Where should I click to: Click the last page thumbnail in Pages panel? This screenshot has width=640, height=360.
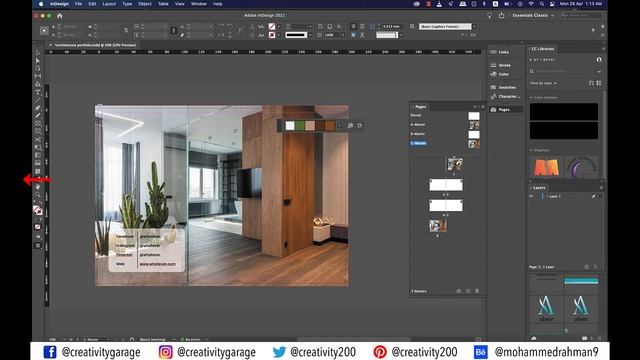438,225
